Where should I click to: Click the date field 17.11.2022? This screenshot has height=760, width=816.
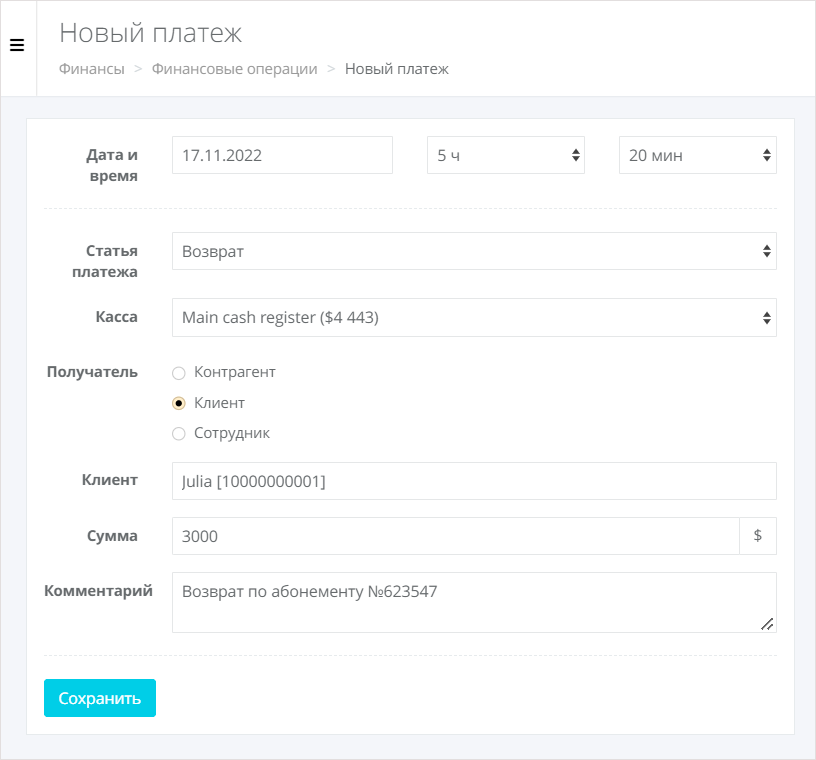pyautogui.click(x=283, y=155)
